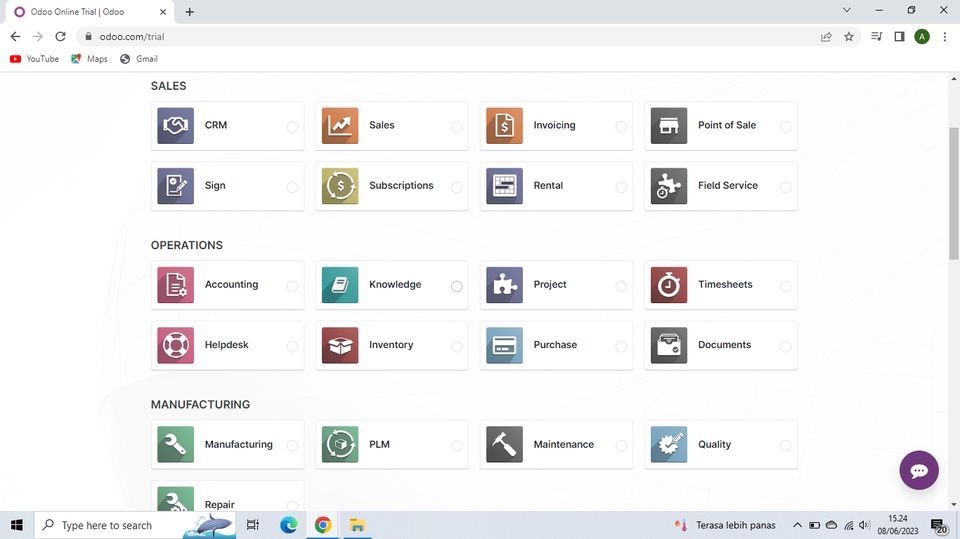Open the live chat bubble
The height and width of the screenshot is (539, 960).
918,470
